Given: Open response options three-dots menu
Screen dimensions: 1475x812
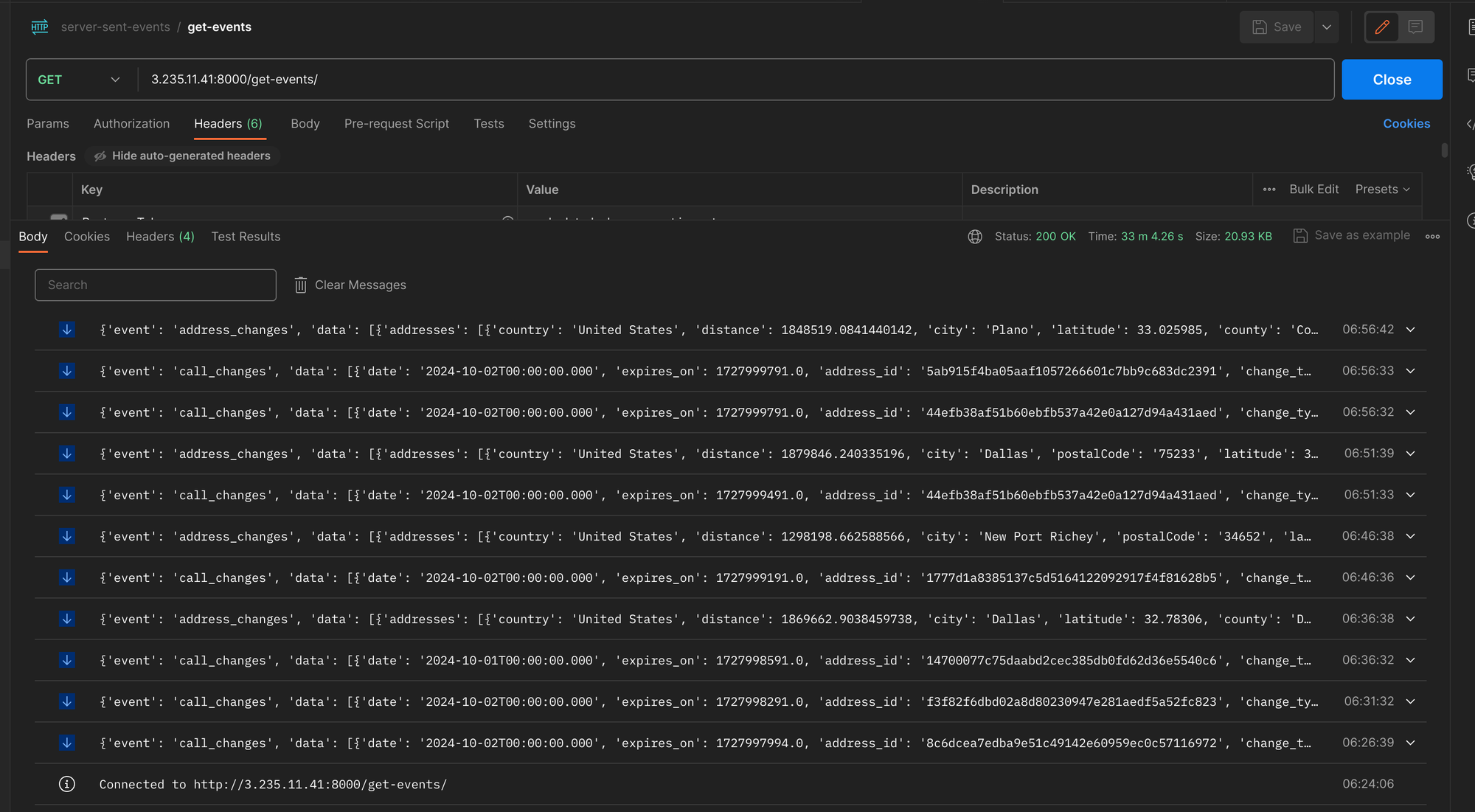Looking at the screenshot, I should [1432, 237].
